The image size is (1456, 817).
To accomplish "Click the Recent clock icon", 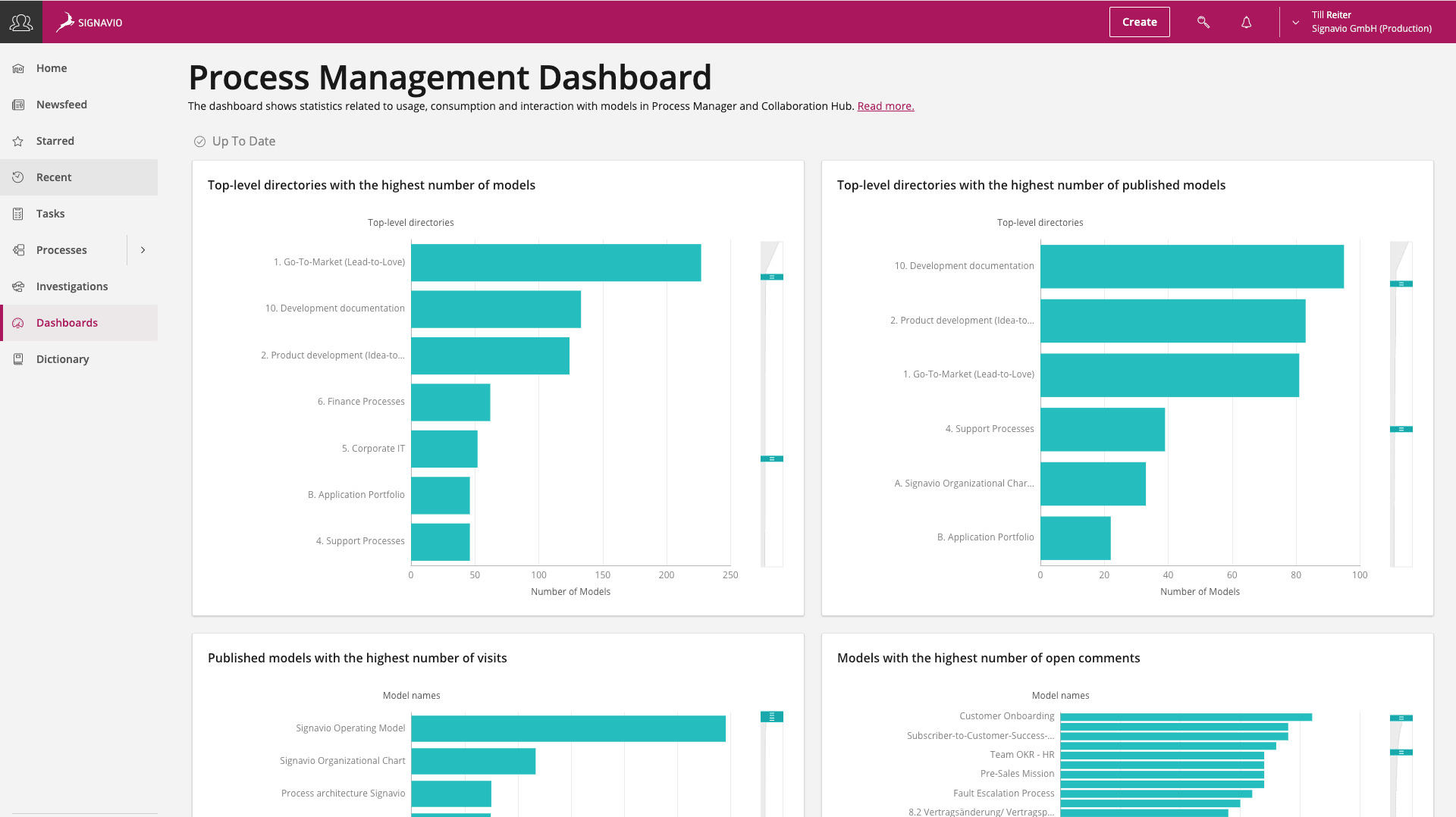I will click(x=18, y=177).
